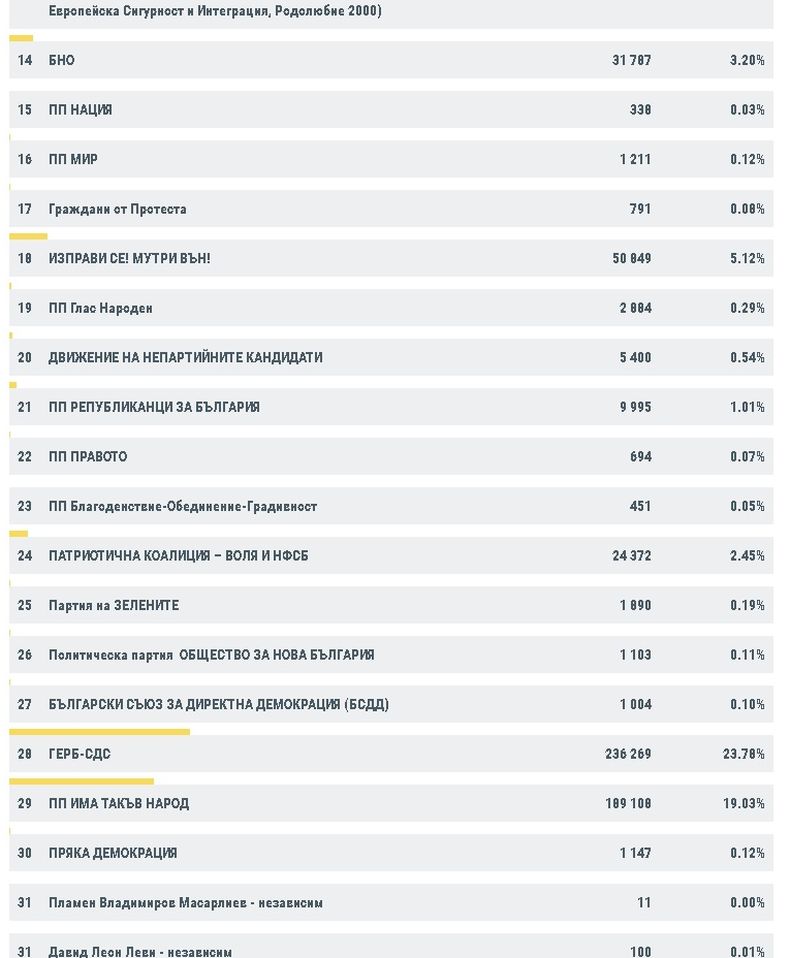Select the ПРЯКА ДЕМОКРАЦИЯ party name
This screenshot has height=958, width=790.
point(112,853)
